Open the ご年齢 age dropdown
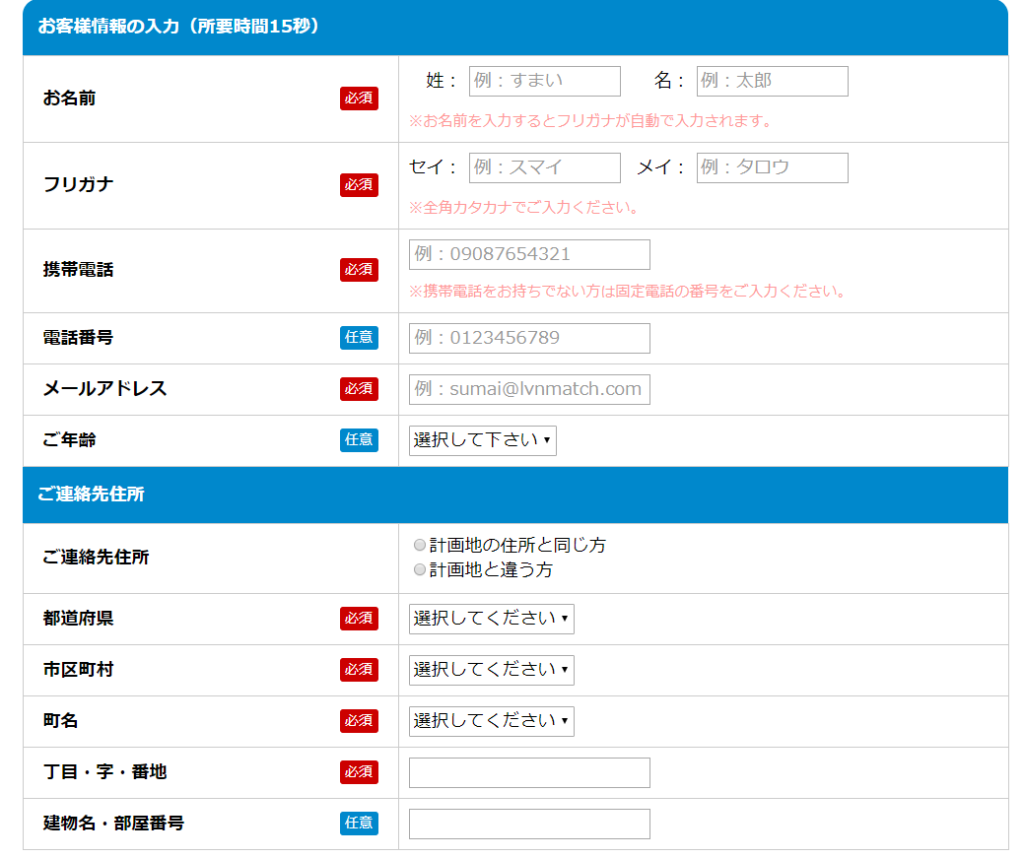The height and width of the screenshot is (858, 1024). [x=483, y=440]
